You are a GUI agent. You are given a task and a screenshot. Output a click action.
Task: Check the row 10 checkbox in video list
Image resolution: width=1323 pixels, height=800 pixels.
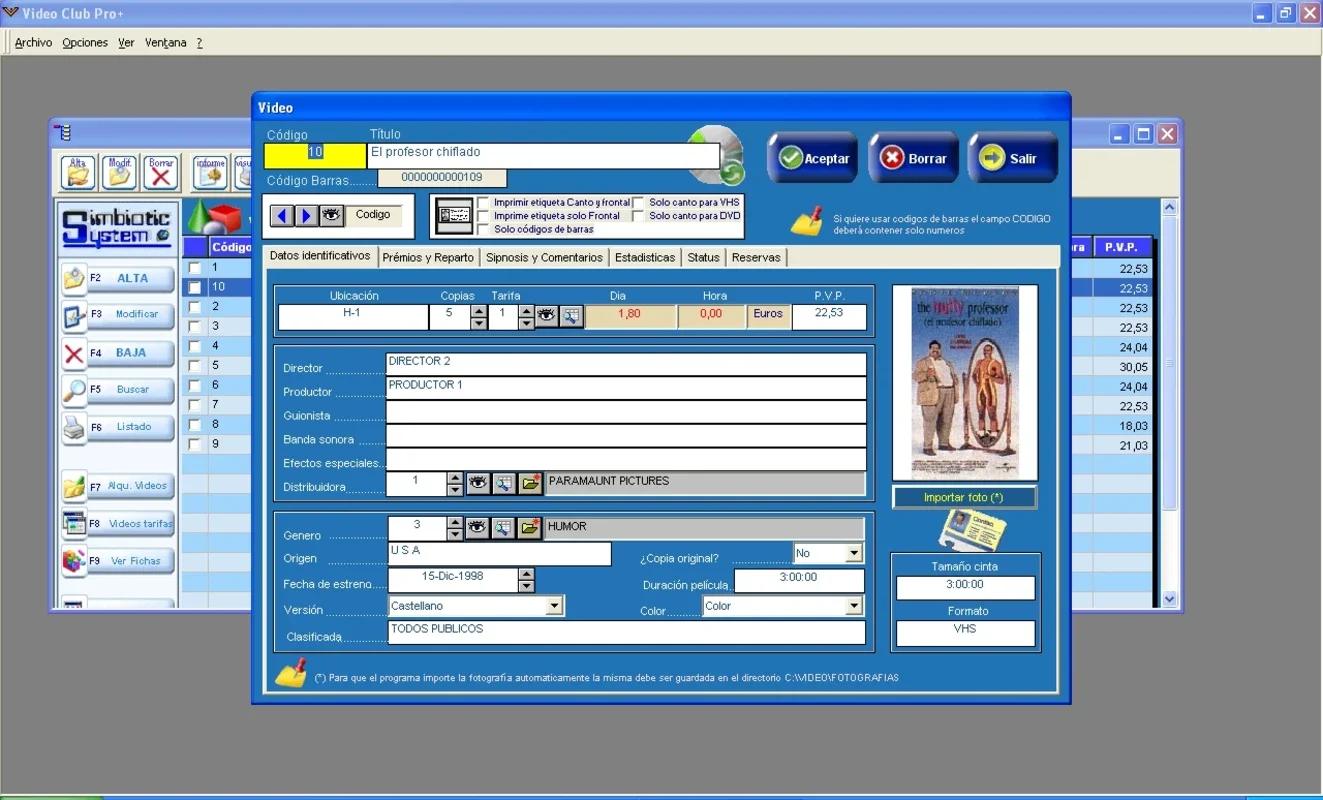tap(195, 287)
